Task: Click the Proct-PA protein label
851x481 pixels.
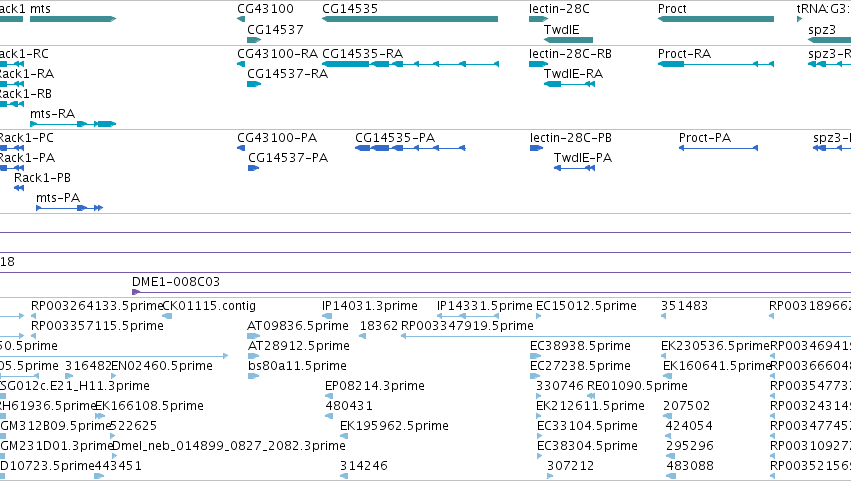Action: [705, 138]
